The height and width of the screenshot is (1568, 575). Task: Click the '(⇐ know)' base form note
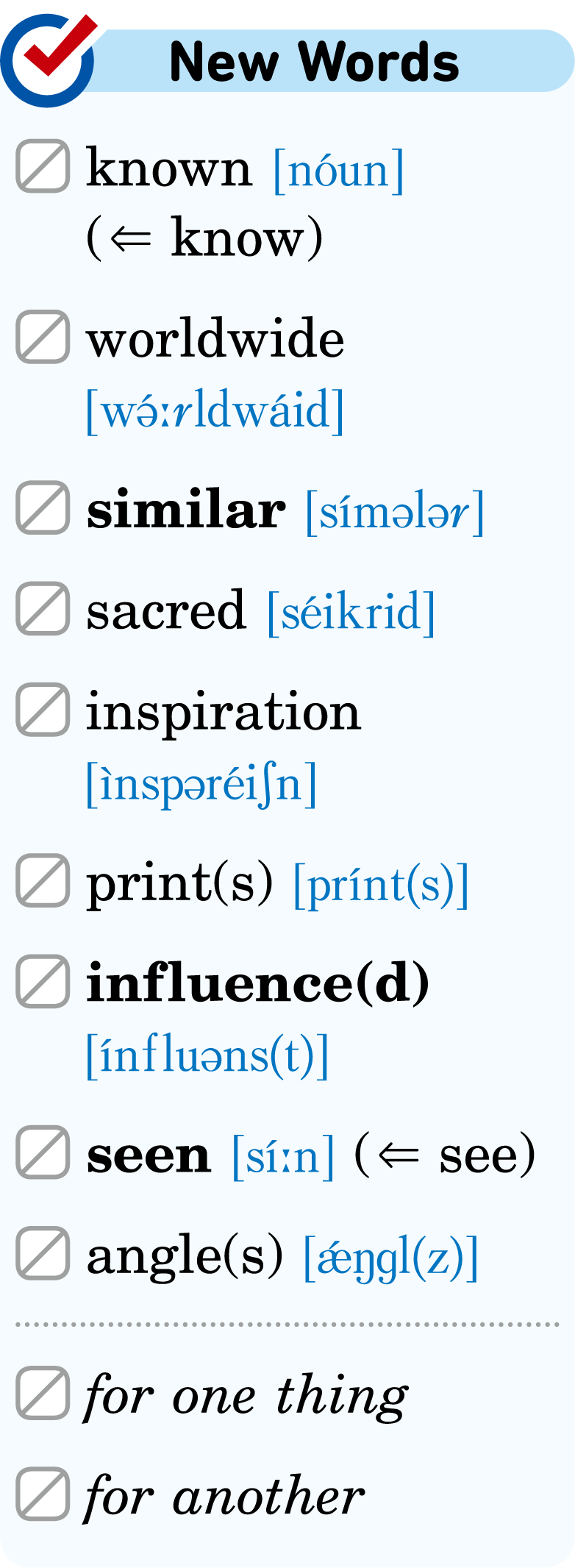pyautogui.click(x=204, y=238)
